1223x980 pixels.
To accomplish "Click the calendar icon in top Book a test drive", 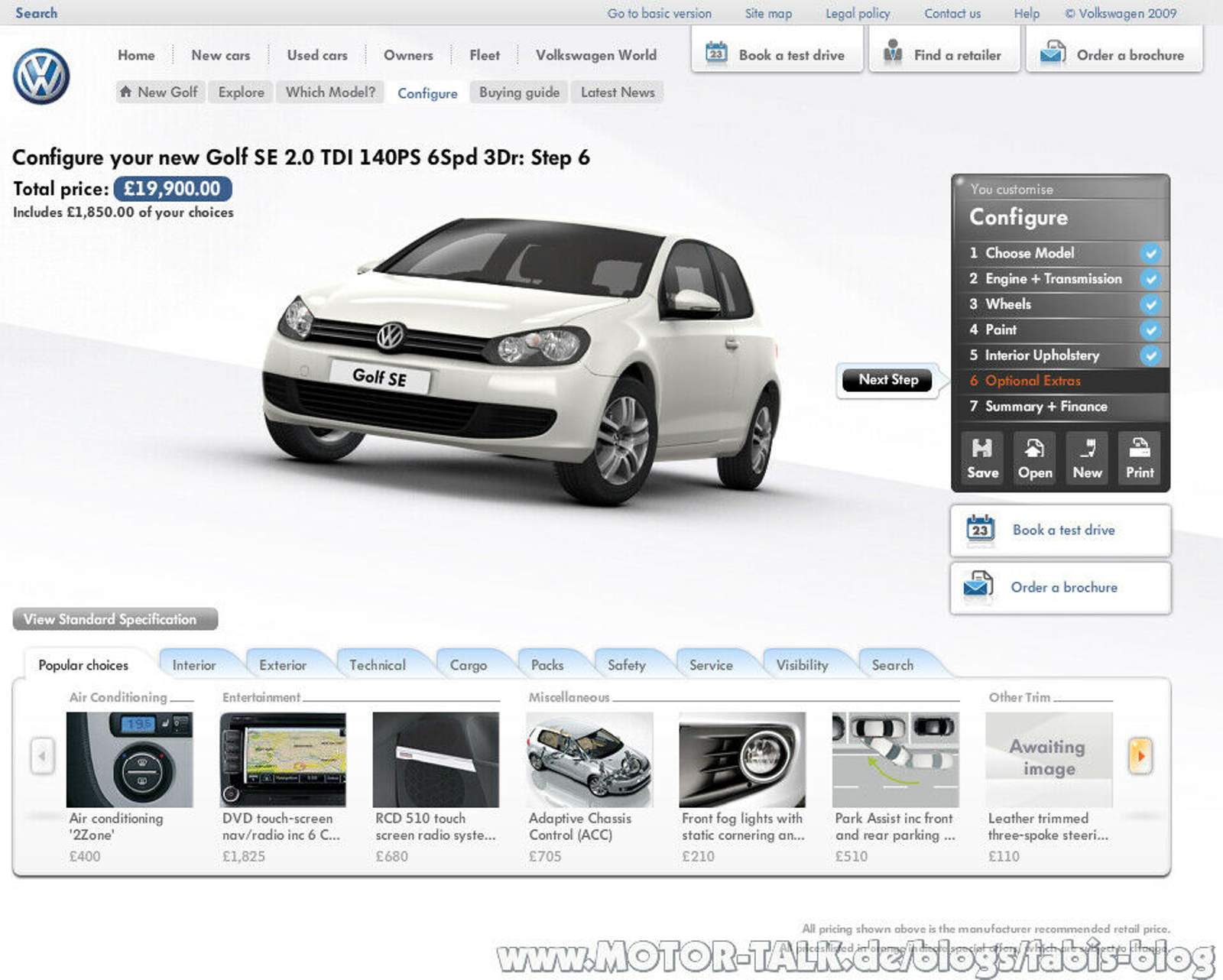I will [x=716, y=53].
